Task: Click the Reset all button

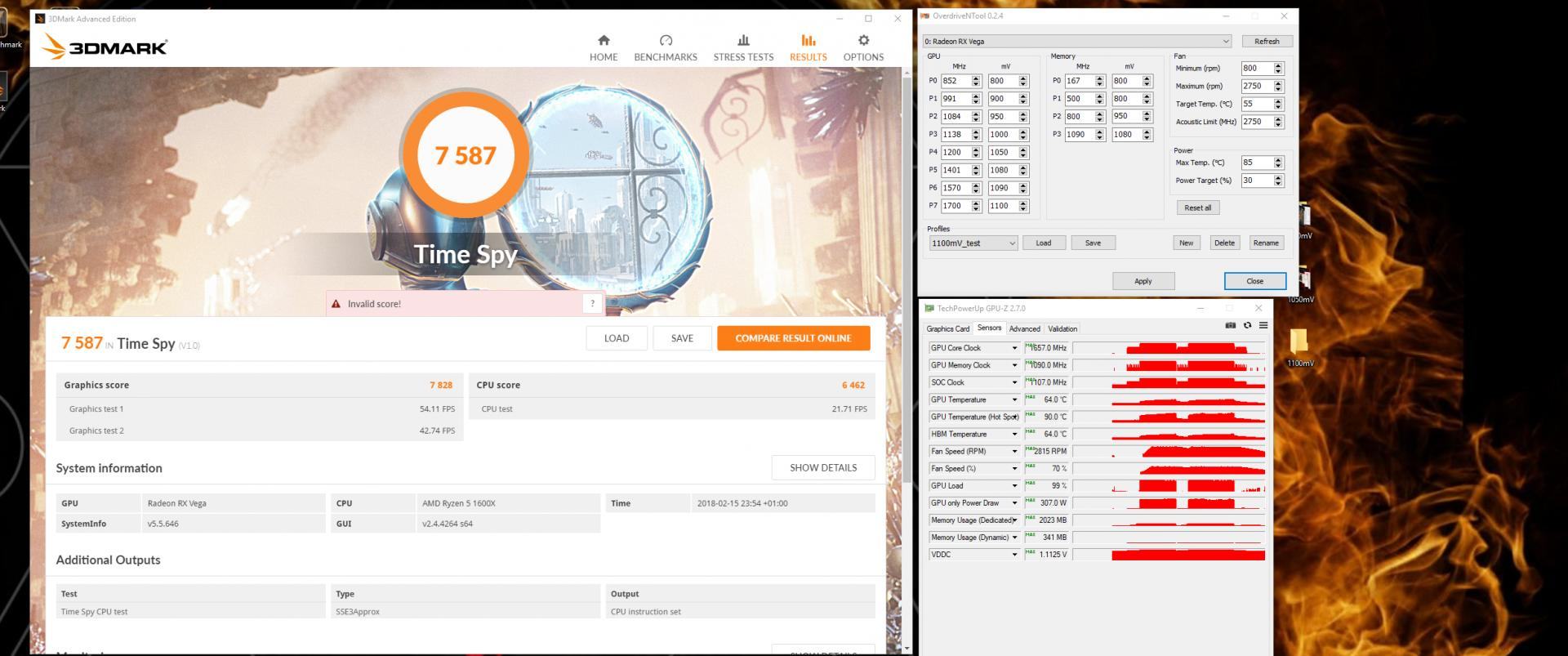Action: 1198,208
